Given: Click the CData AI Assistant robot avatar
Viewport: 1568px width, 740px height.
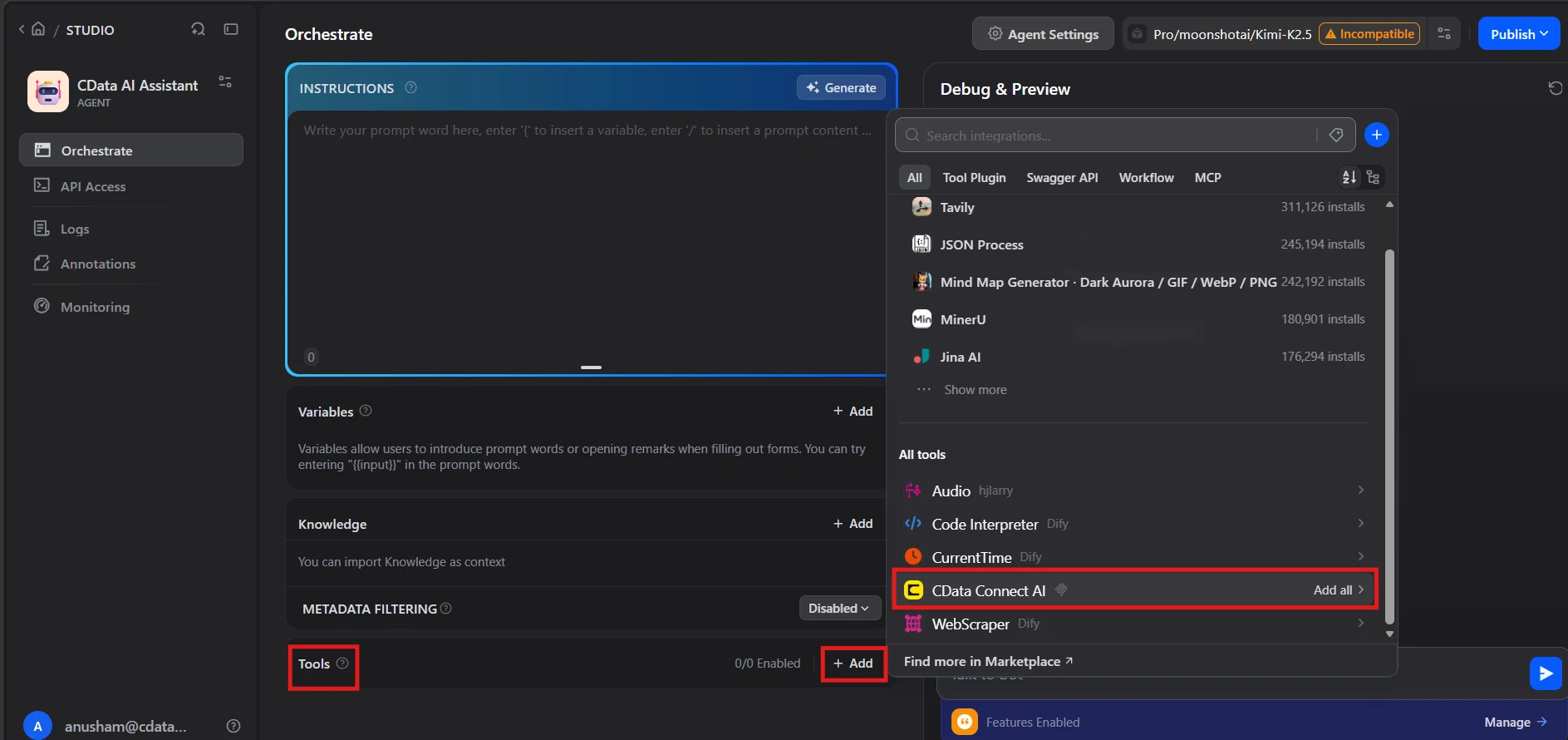Looking at the screenshot, I should (x=48, y=91).
